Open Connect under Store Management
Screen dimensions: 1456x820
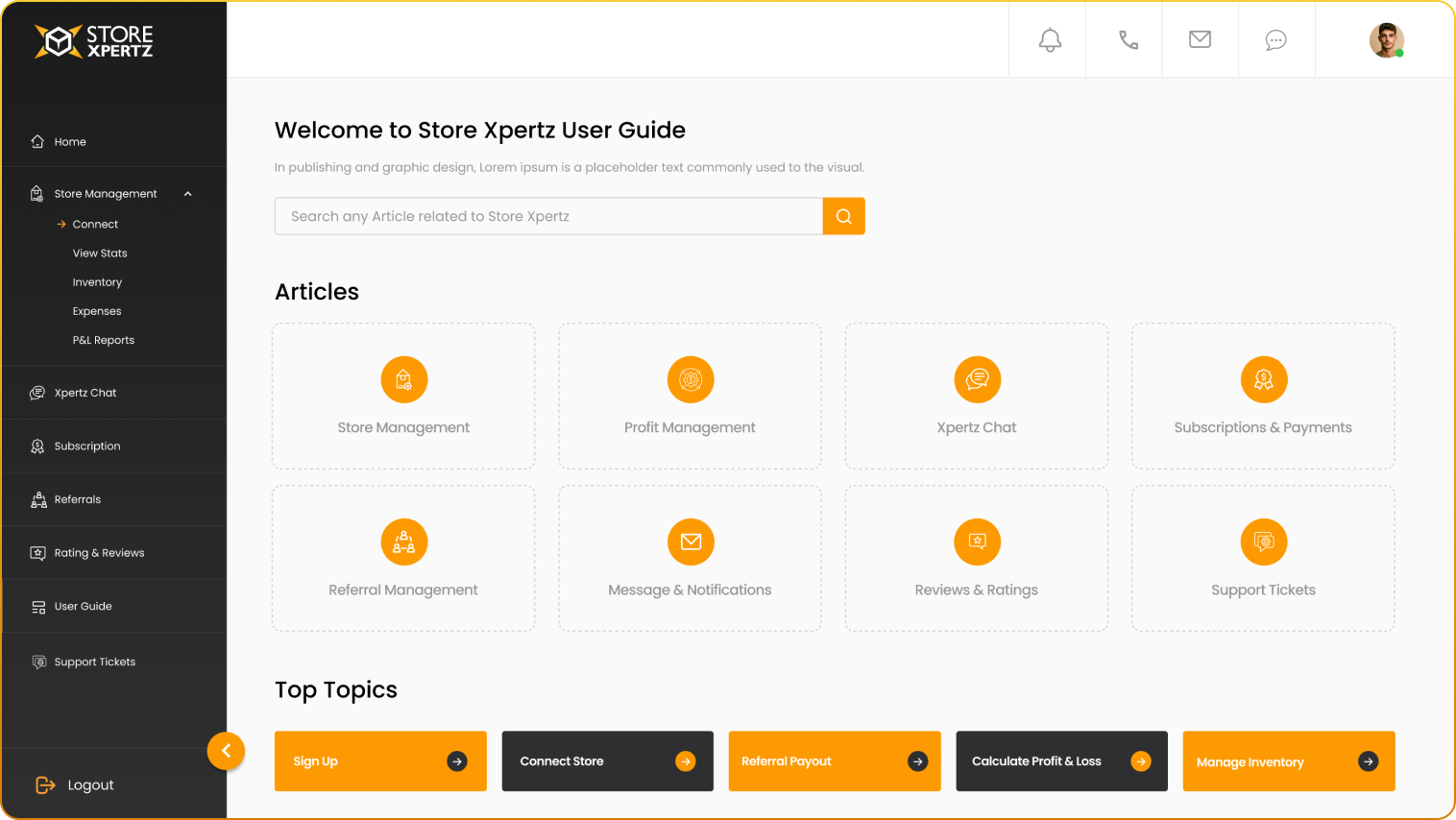(95, 225)
